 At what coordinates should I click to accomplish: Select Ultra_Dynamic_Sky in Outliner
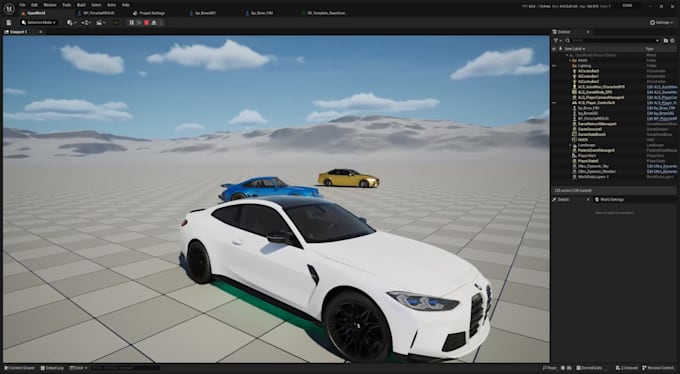593,166
